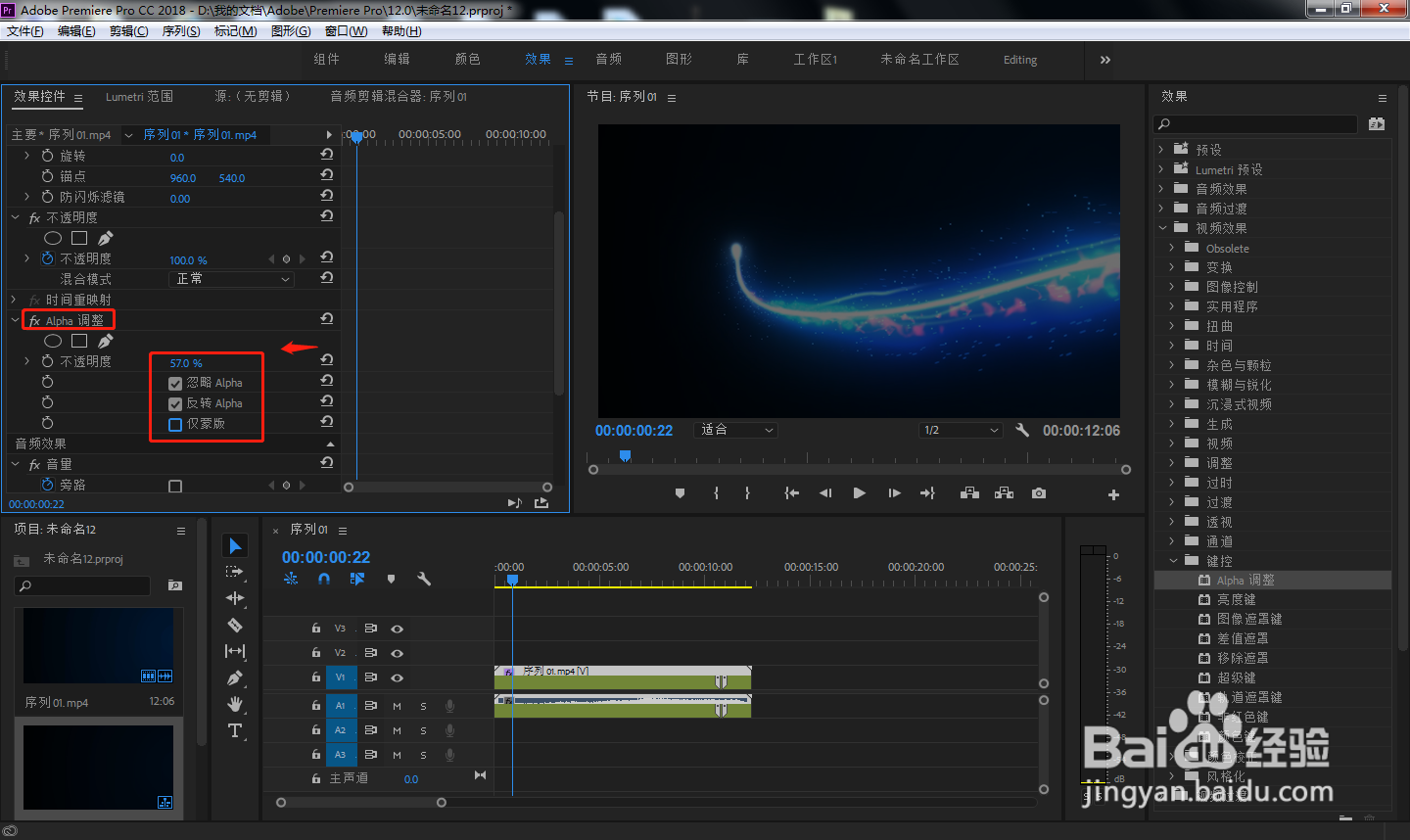Open the 文件(F) menu

(25, 31)
